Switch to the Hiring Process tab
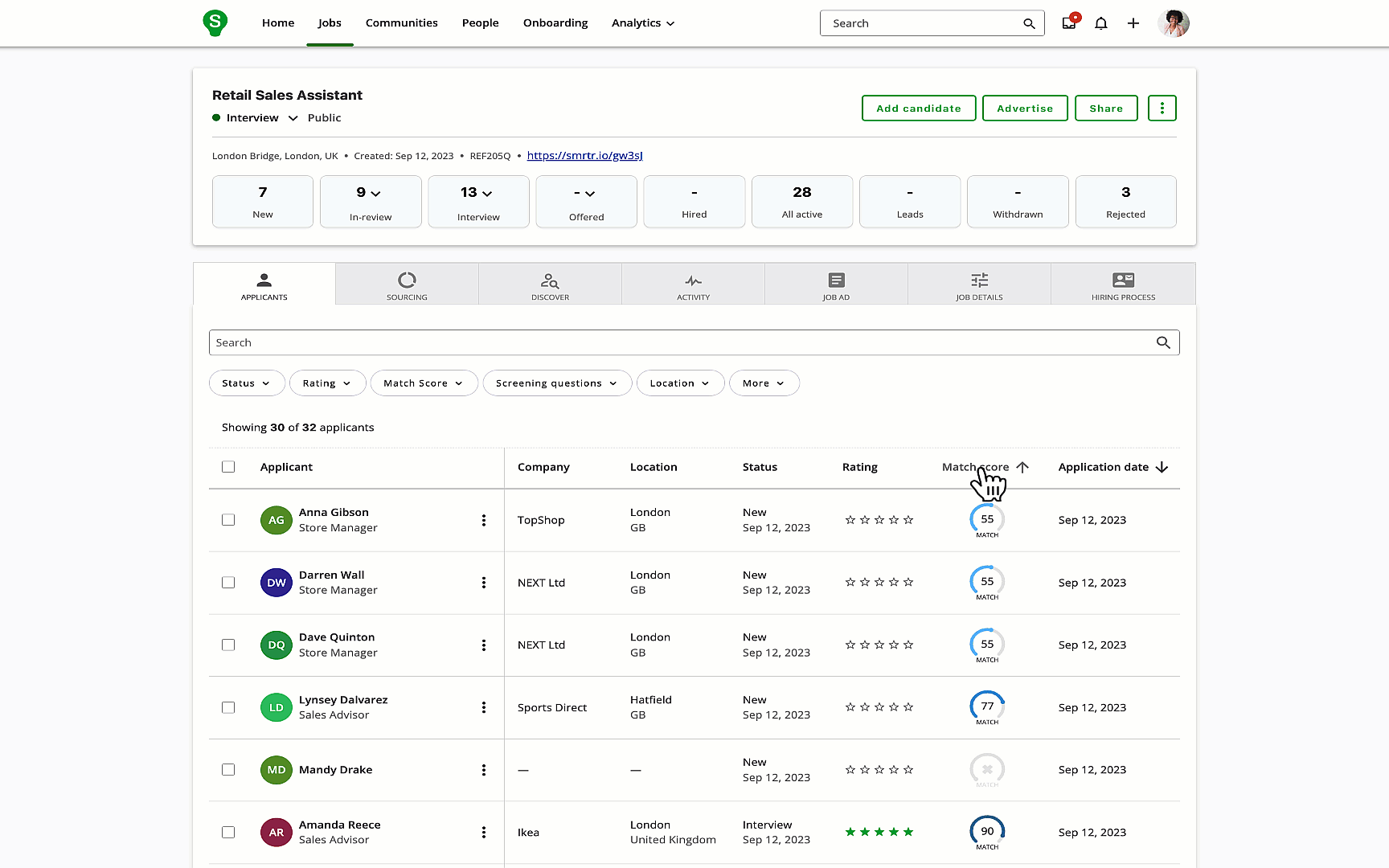 (x=1123, y=285)
